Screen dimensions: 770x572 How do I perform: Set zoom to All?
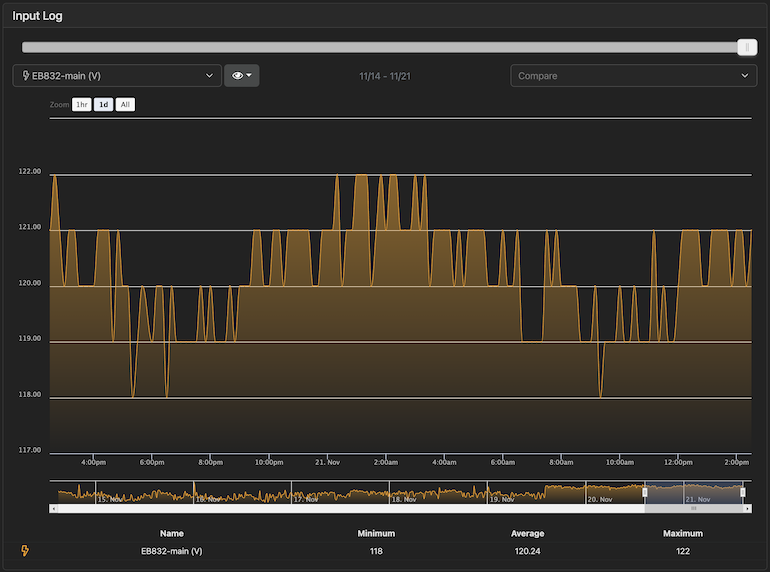click(125, 105)
